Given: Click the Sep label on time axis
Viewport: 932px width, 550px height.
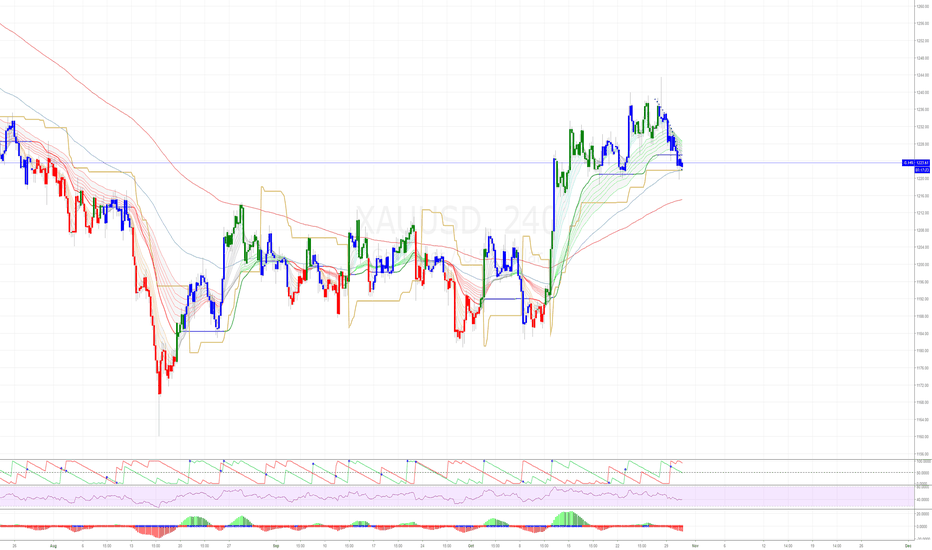Looking at the screenshot, I should 276,545.
